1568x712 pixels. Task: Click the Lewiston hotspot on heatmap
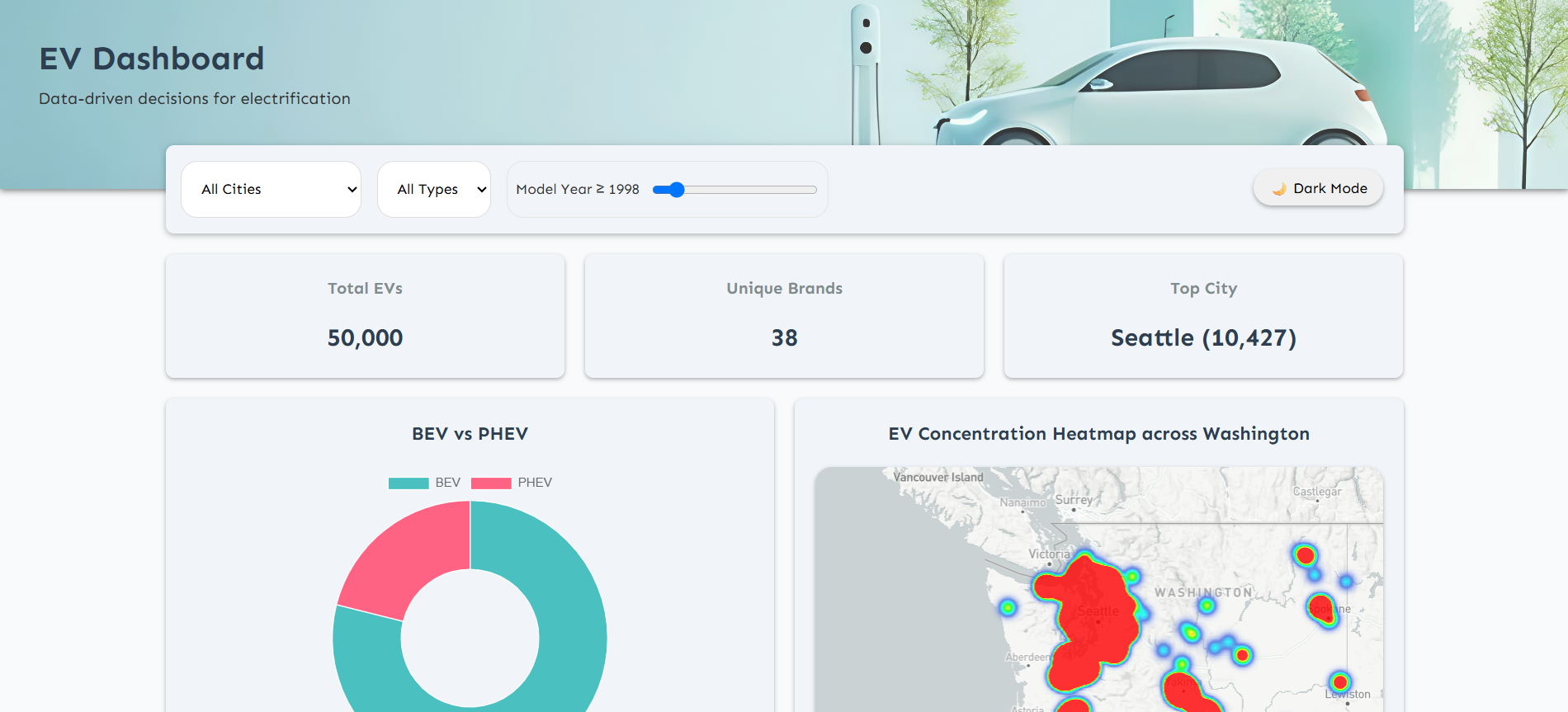click(x=1340, y=682)
